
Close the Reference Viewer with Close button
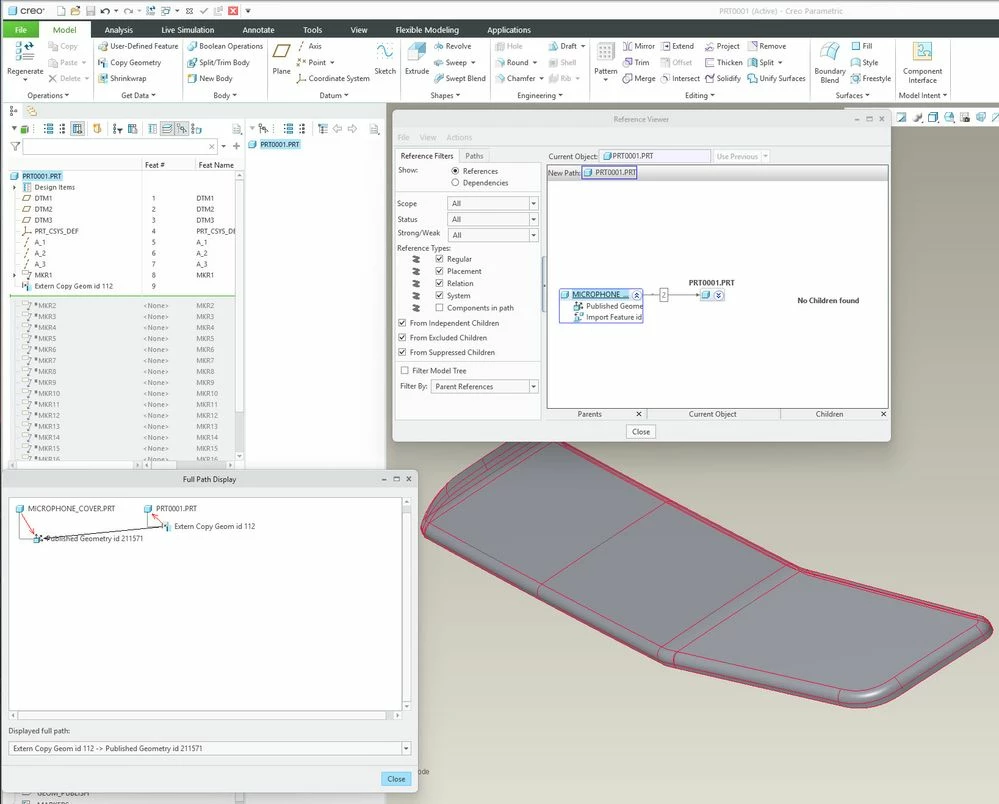click(641, 432)
